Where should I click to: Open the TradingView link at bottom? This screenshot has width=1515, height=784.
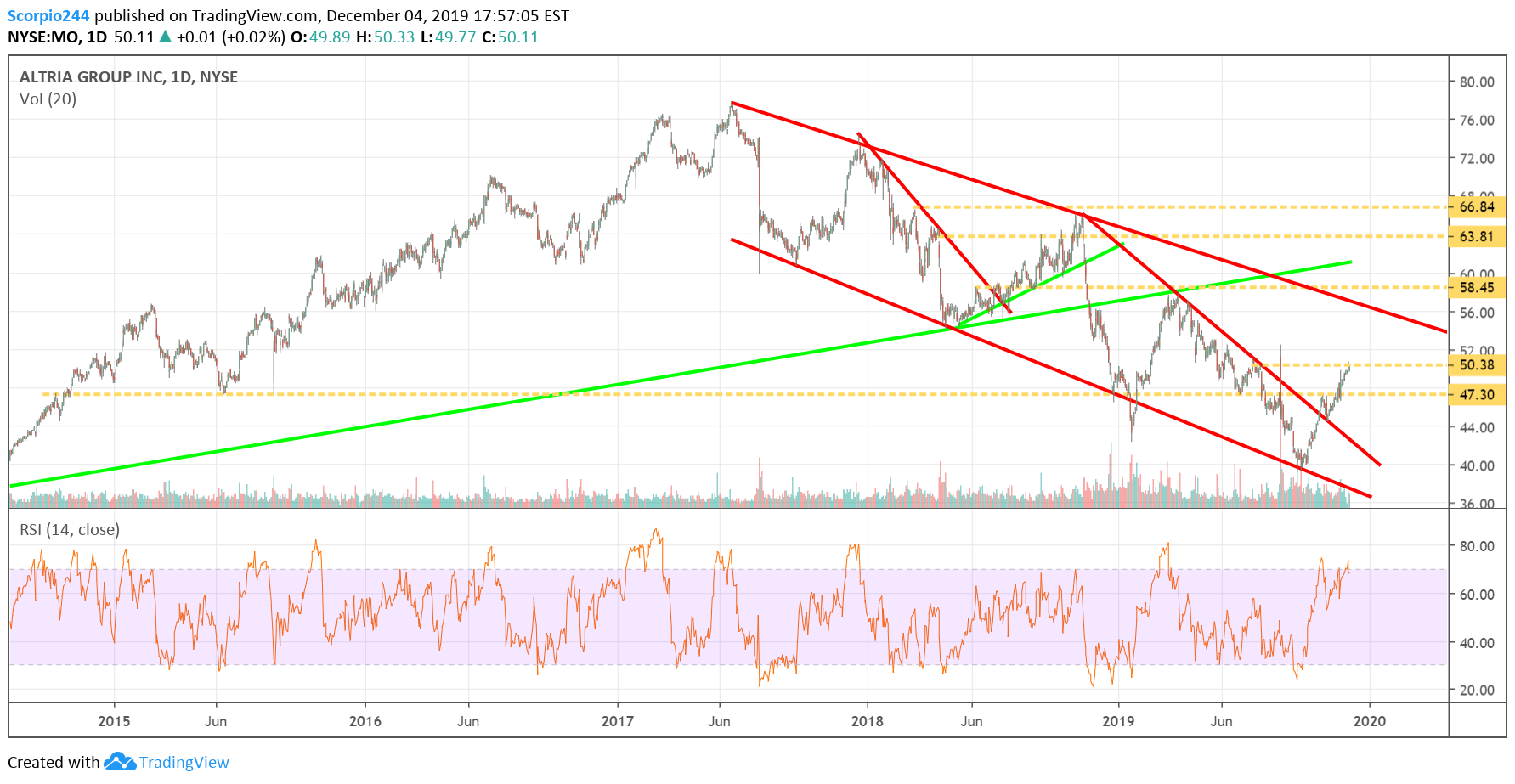[x=184, y=762]
